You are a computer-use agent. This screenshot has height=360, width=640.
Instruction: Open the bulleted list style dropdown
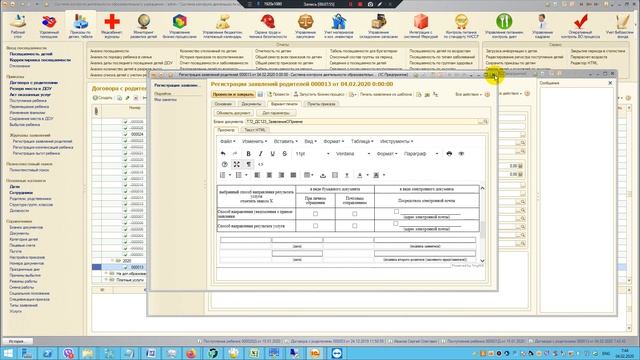point(246,175)
